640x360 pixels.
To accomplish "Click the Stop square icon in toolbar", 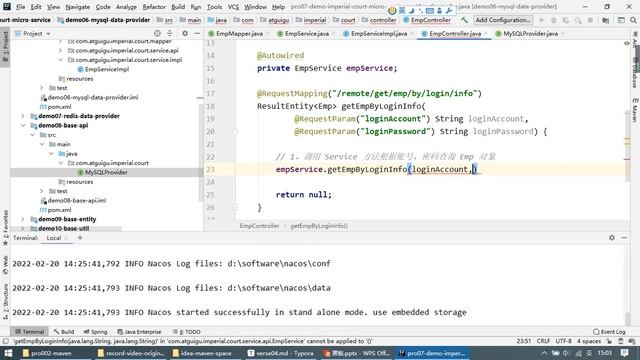I will pos(590,20).
